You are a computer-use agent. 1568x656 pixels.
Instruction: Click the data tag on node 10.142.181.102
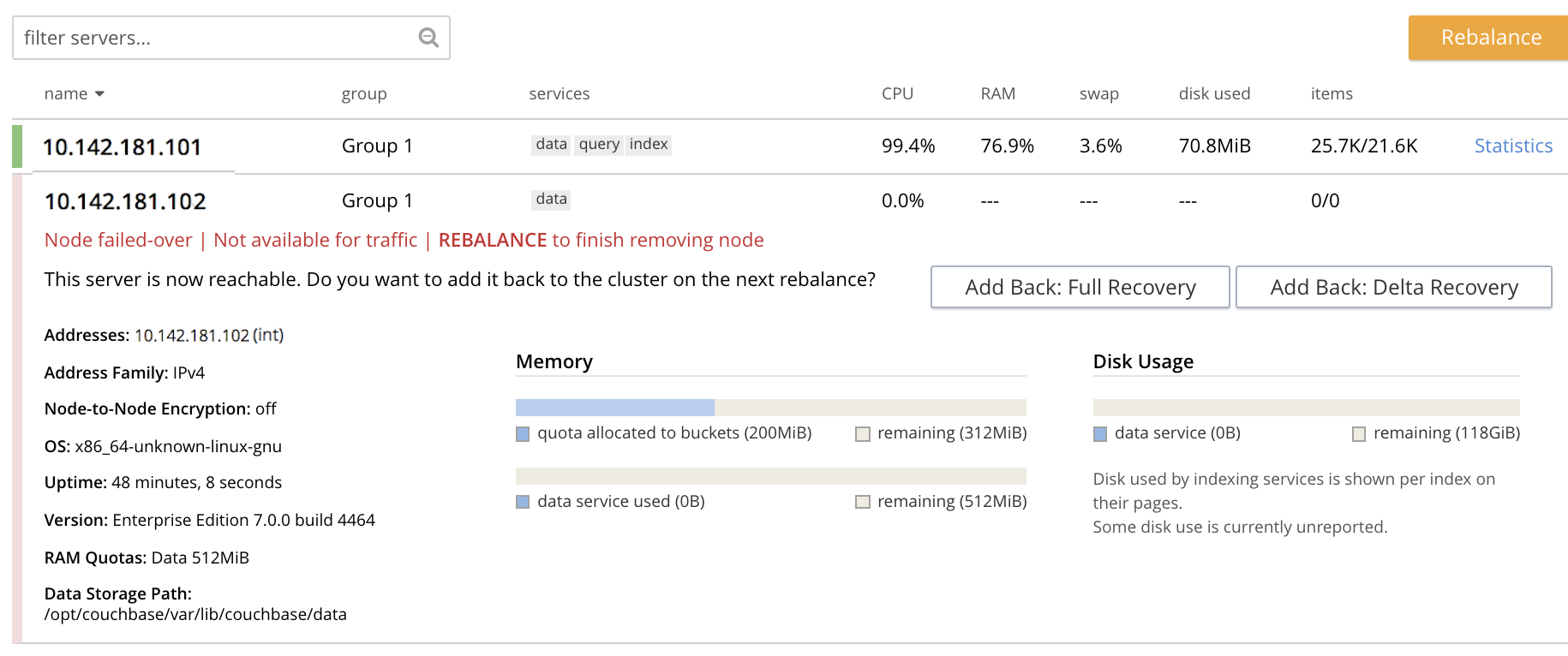coord(551,200)
